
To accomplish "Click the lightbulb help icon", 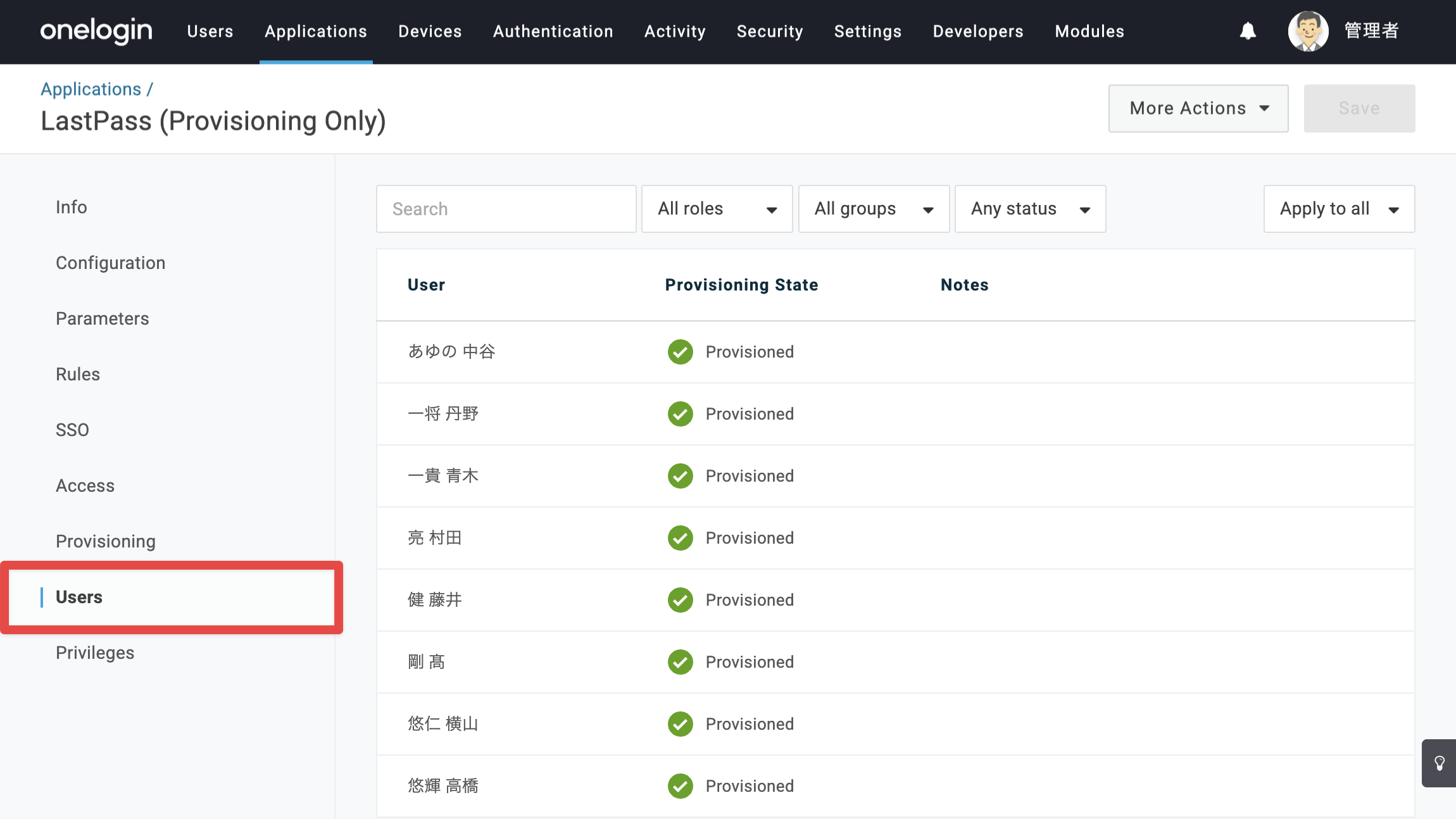I will (1439, 763).
